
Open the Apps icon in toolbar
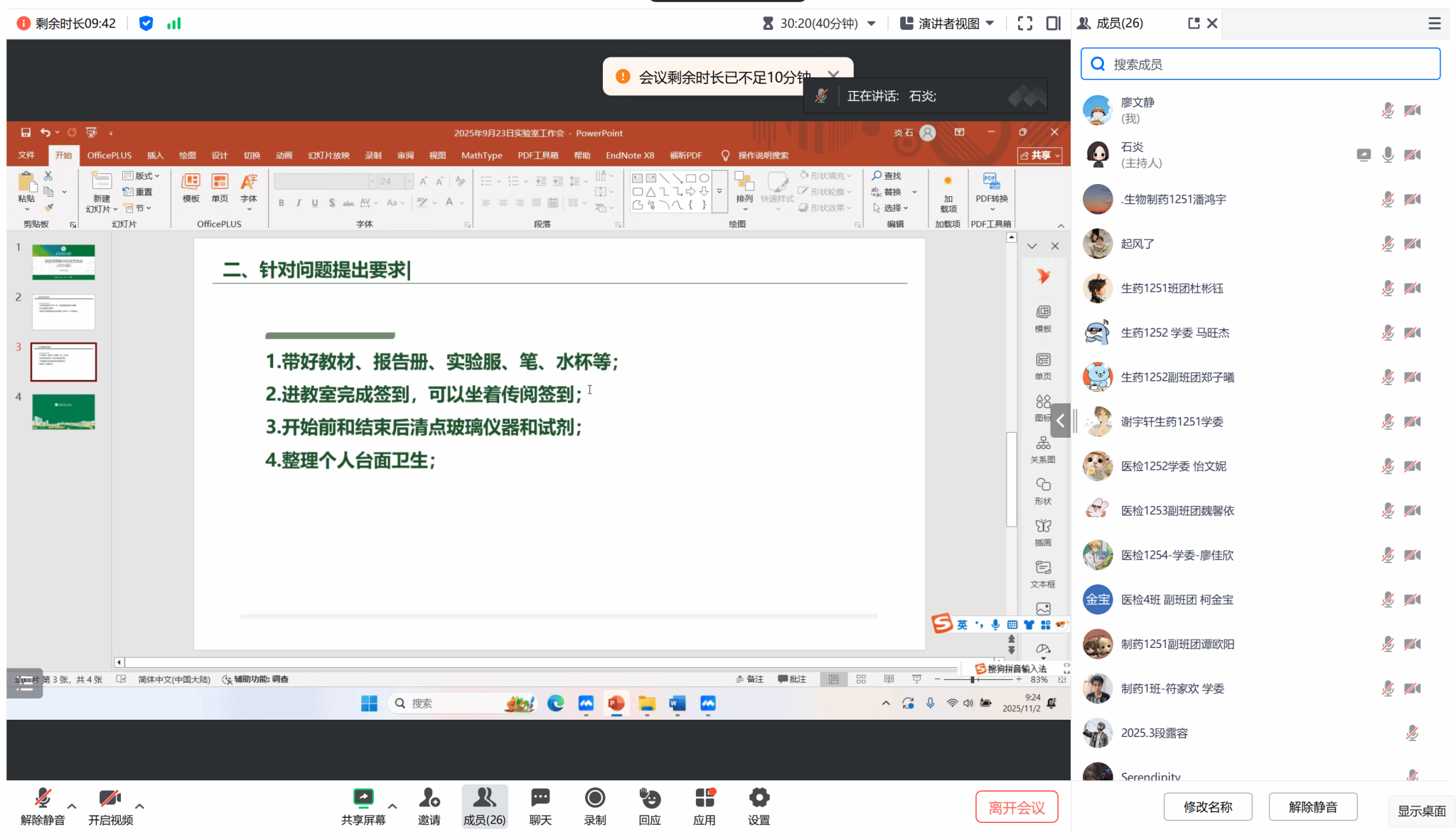pyautogui.click(x=704, y=798)
